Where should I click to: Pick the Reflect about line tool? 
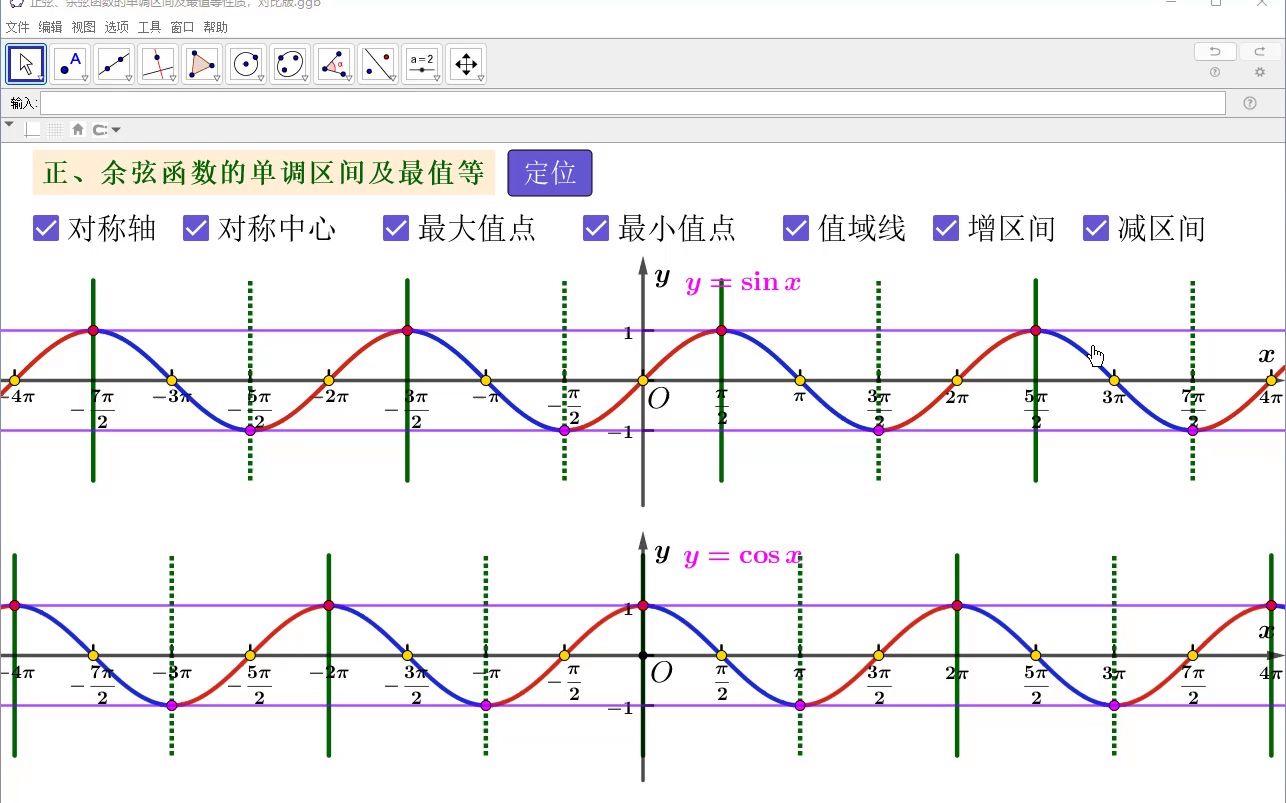[x=378, y=64]
